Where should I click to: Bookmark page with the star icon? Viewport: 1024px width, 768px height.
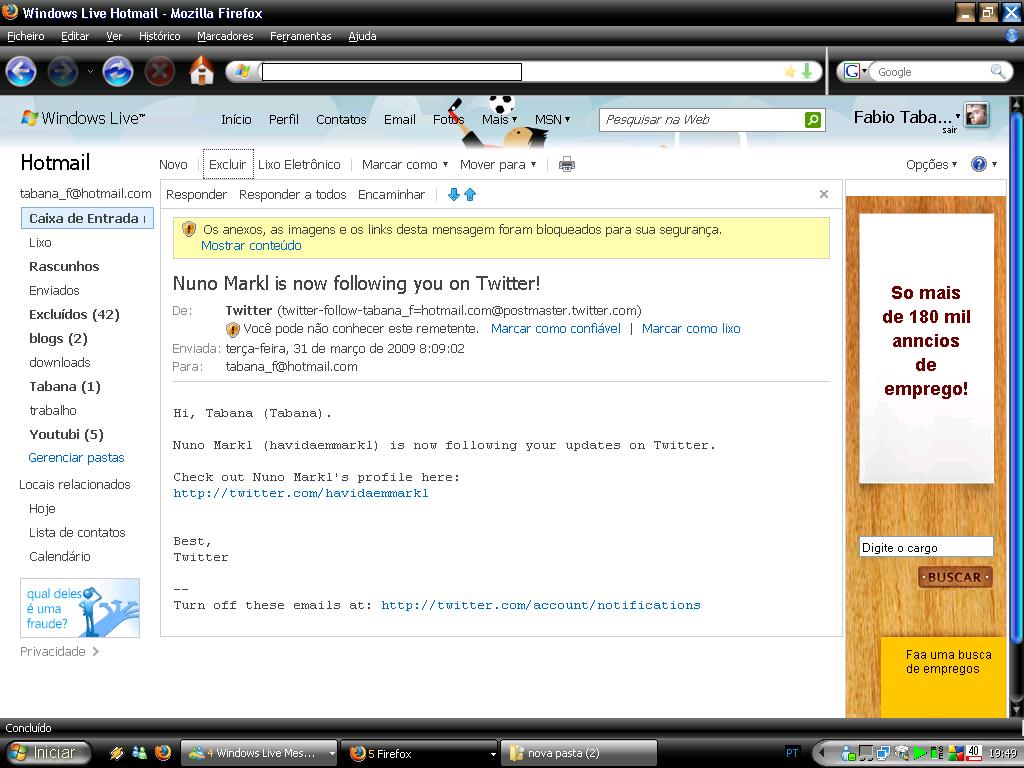[790, 71]
